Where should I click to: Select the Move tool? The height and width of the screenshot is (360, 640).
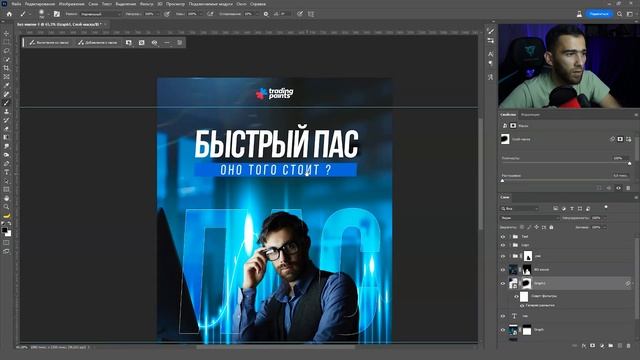click(6, 33)
